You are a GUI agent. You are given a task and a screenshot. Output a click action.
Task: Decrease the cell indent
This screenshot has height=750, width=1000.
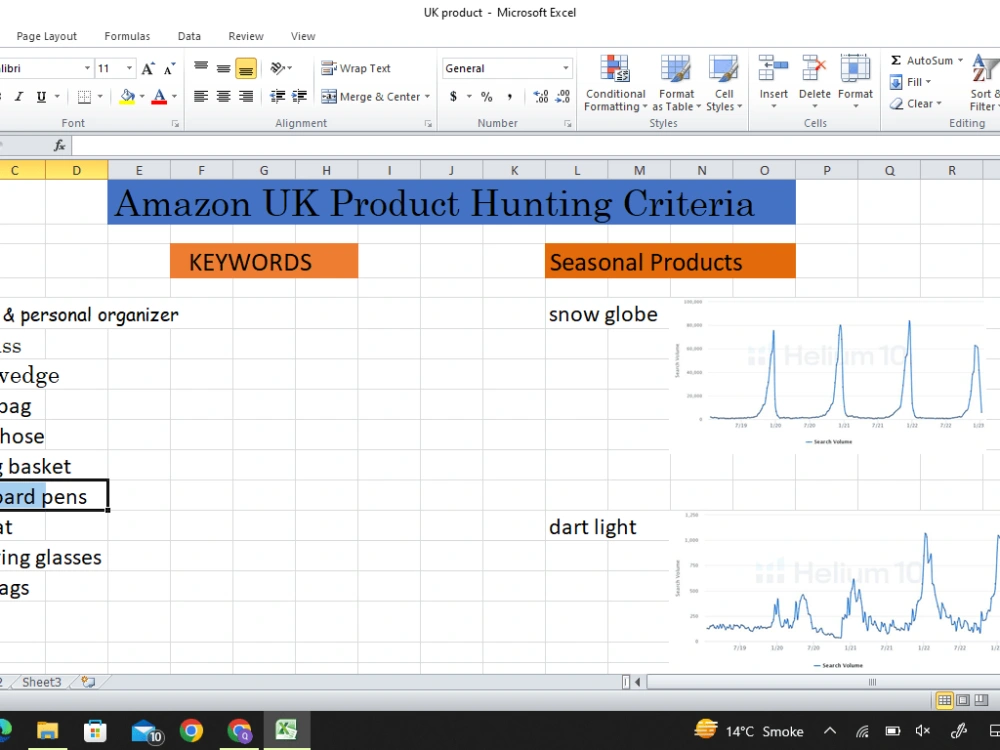[x=277, y=97]
